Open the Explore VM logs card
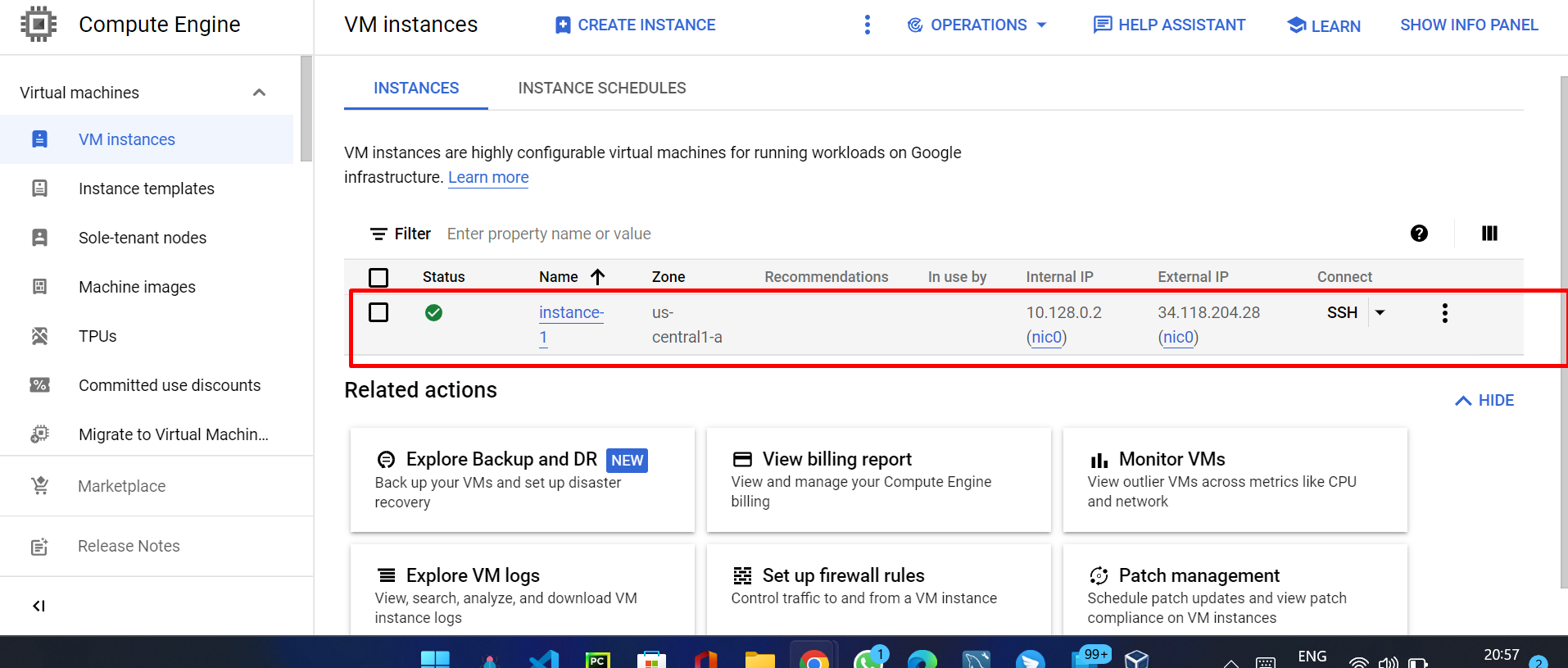Screen dimensions: 1568x668 pos(522,590)
